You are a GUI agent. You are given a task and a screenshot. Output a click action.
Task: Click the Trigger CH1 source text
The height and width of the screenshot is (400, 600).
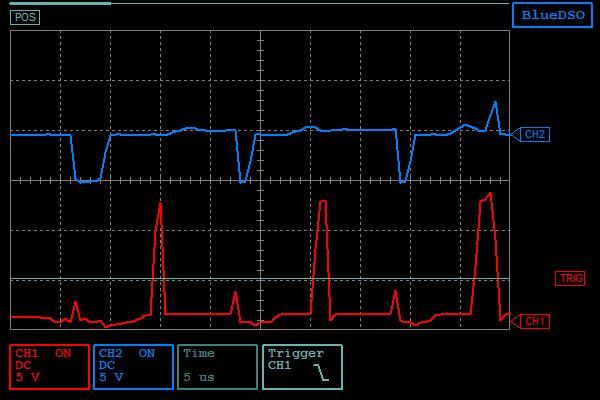pyautogui.click(x=279, y=366)
